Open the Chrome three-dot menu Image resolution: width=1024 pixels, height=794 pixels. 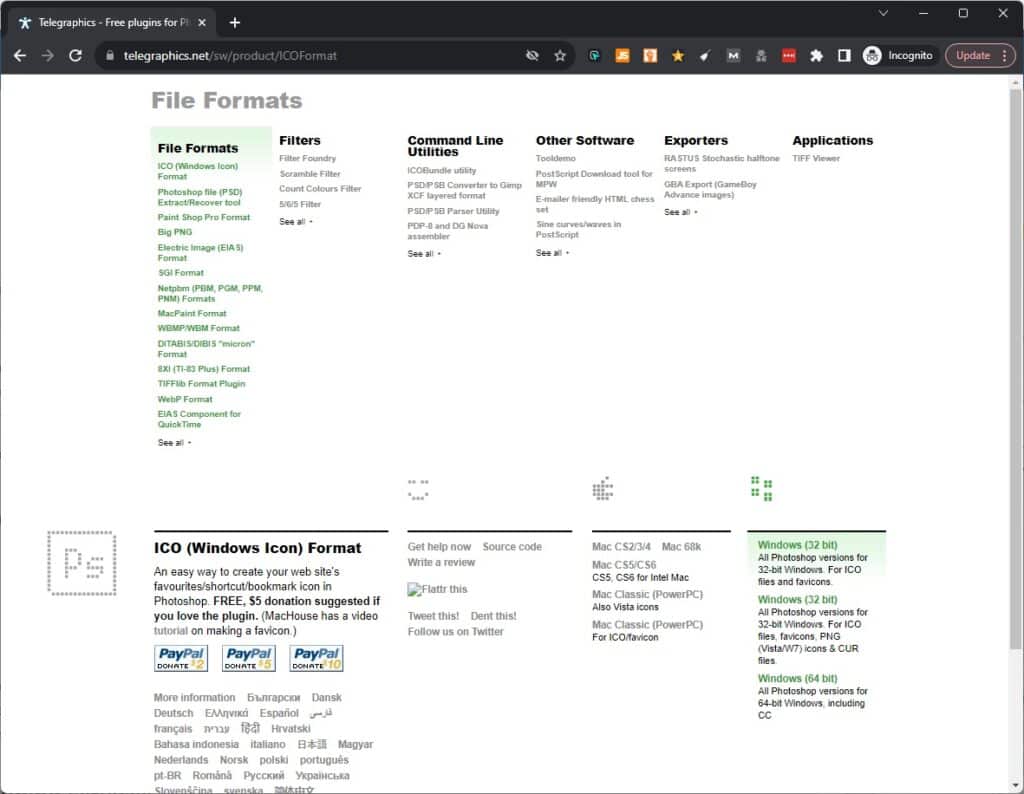[x=1004, y=56]
